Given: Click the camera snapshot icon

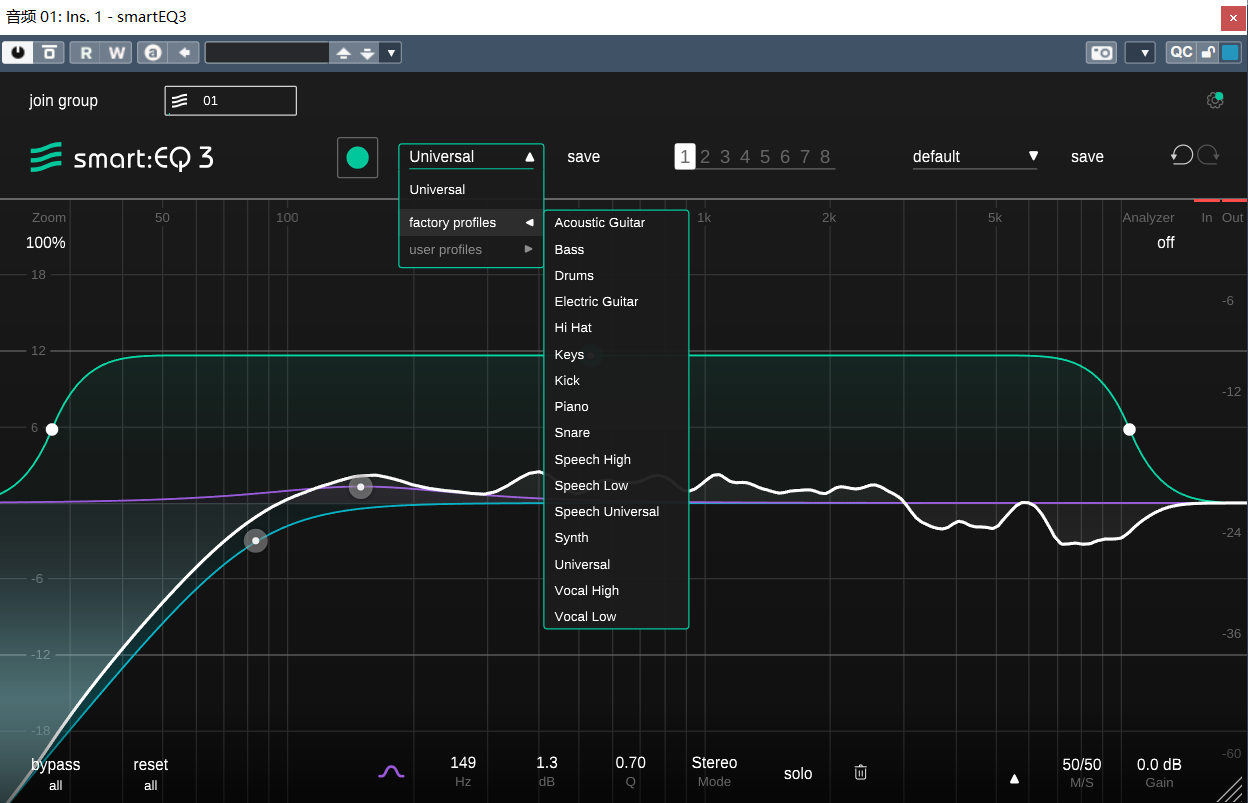Looking at the screenshot, I should coord(1101,53).
